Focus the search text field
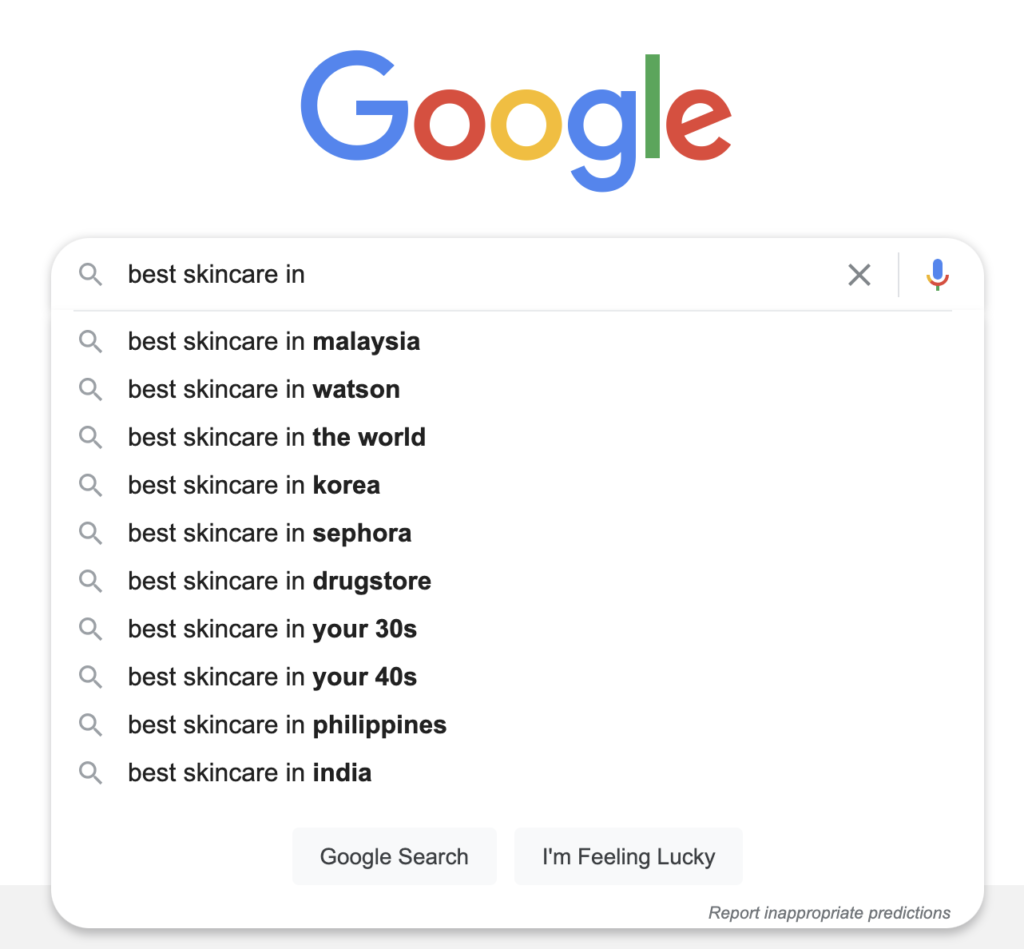The image size is (1024, 949). 477,274
